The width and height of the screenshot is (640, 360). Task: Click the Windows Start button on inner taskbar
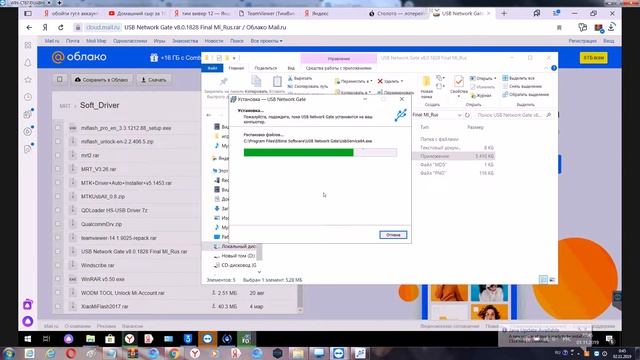pyautogui.click(x=28, y=339)
